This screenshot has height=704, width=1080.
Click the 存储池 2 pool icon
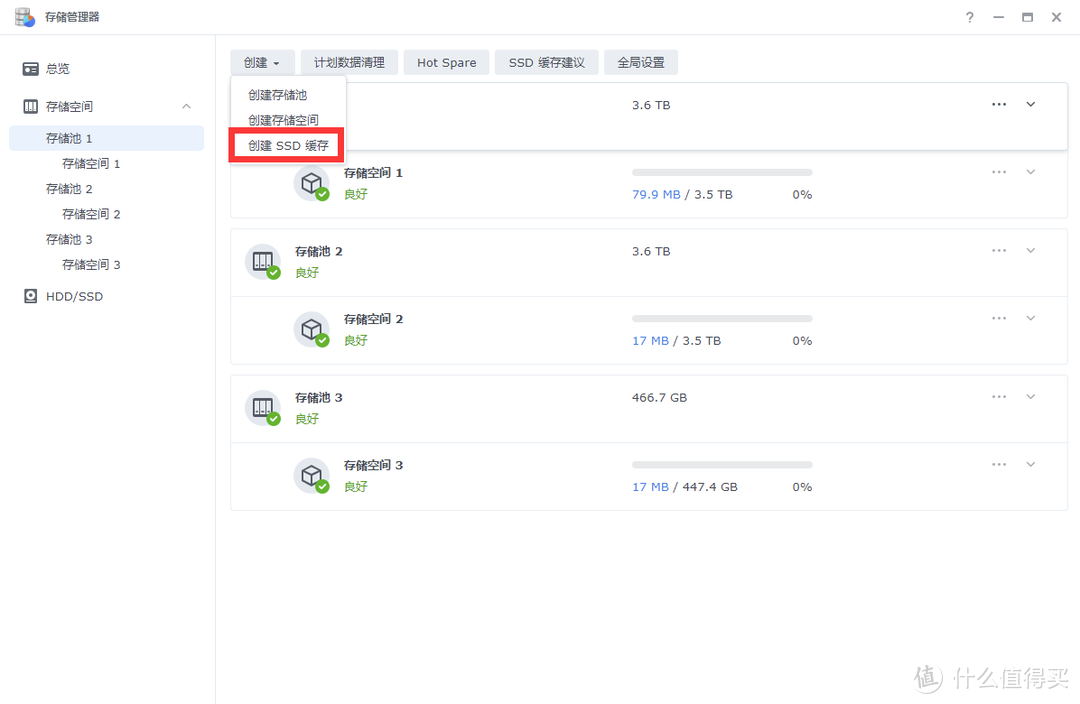point(262,261)
